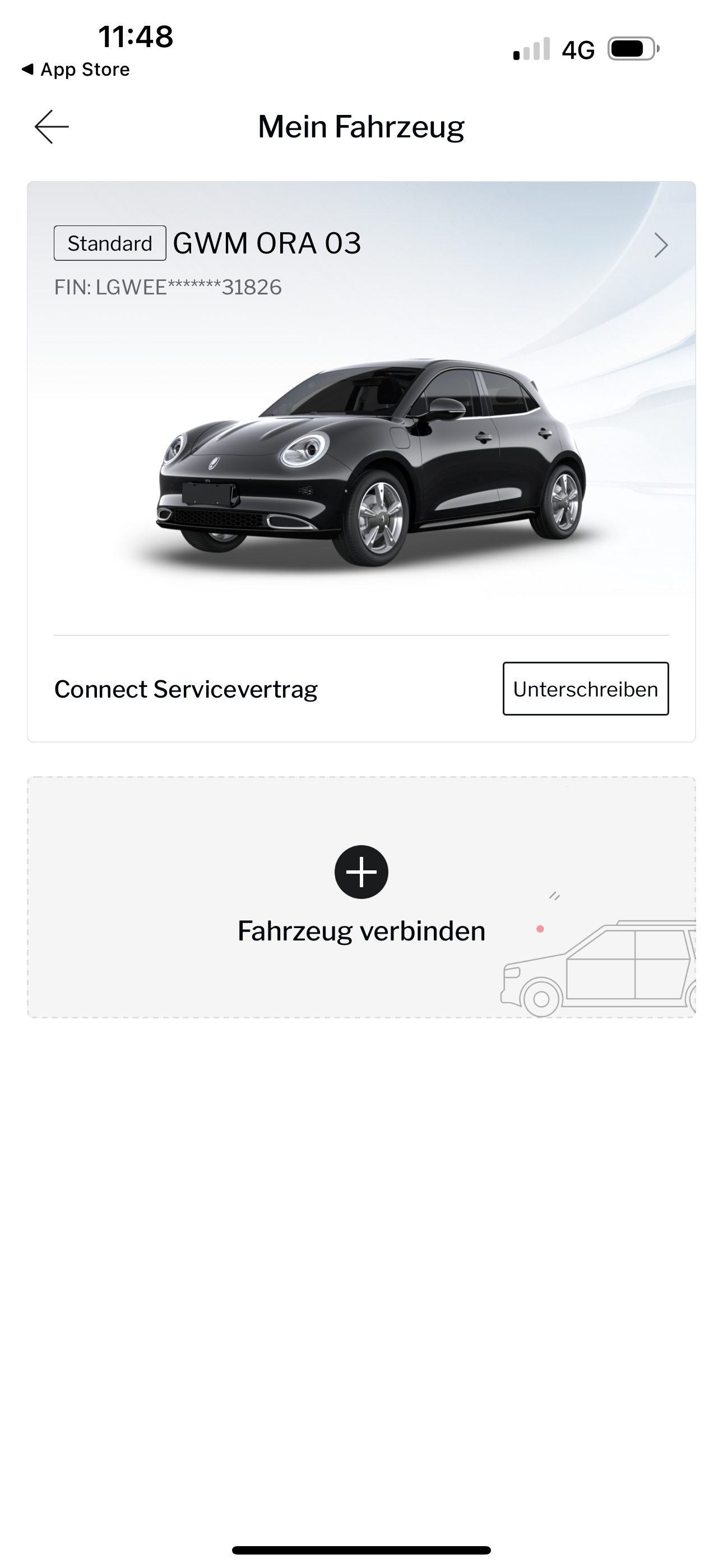The height and width of the screenshot is (1568, 723).
Task: Tap the Mein Fahrzeug header title
Action: click(361, 127)
